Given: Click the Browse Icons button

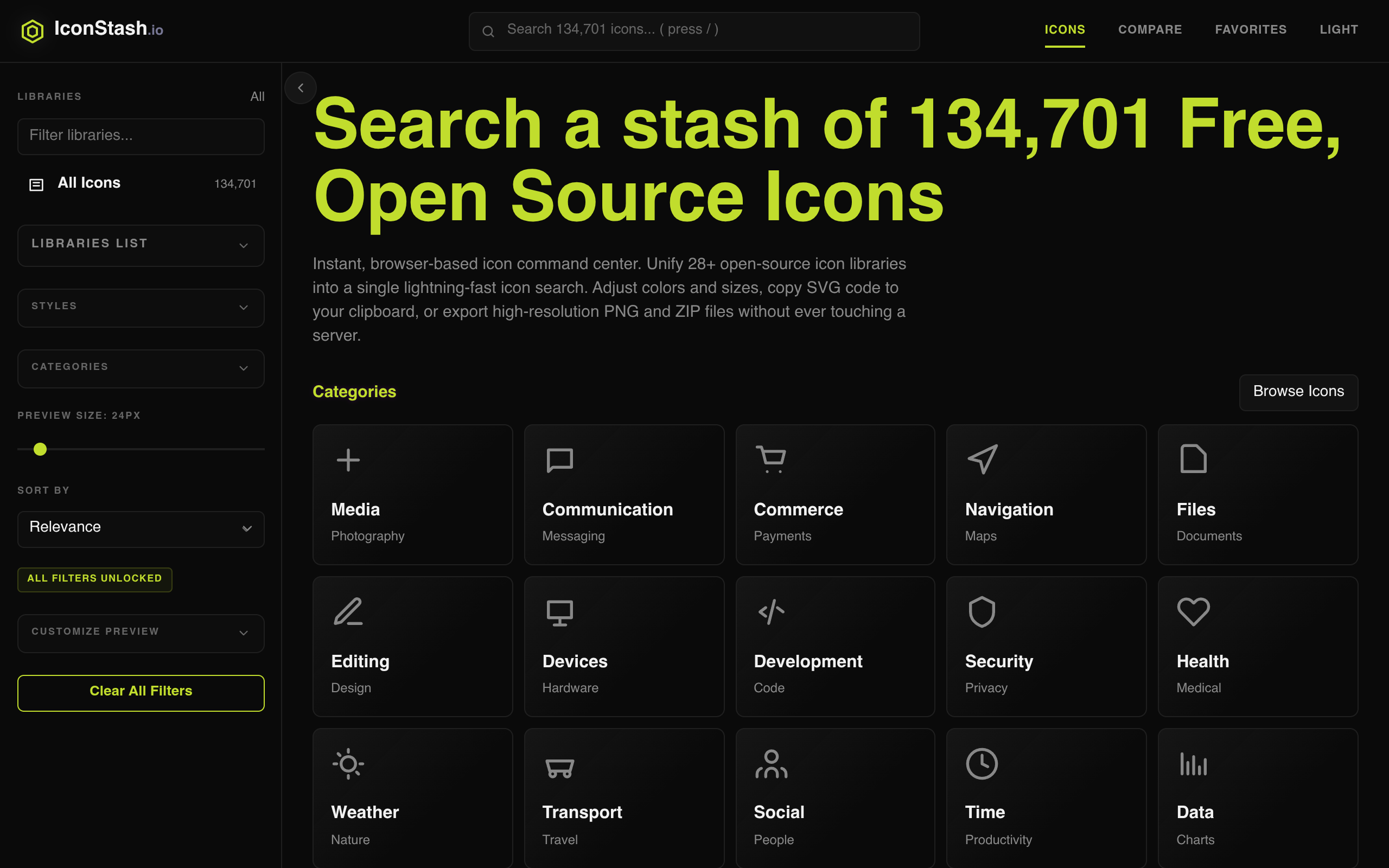Looking at the screenshot, I should coord(1298,392).
